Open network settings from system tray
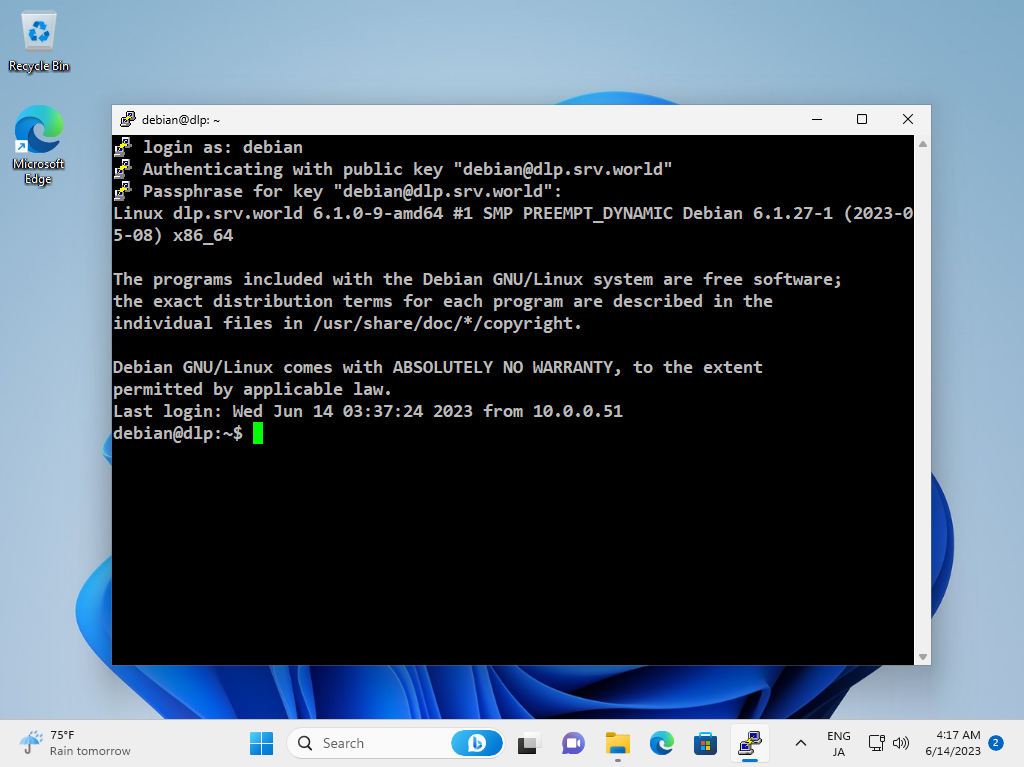The width and height of the screenshot is (1024, 767). [x=876, y=743]
